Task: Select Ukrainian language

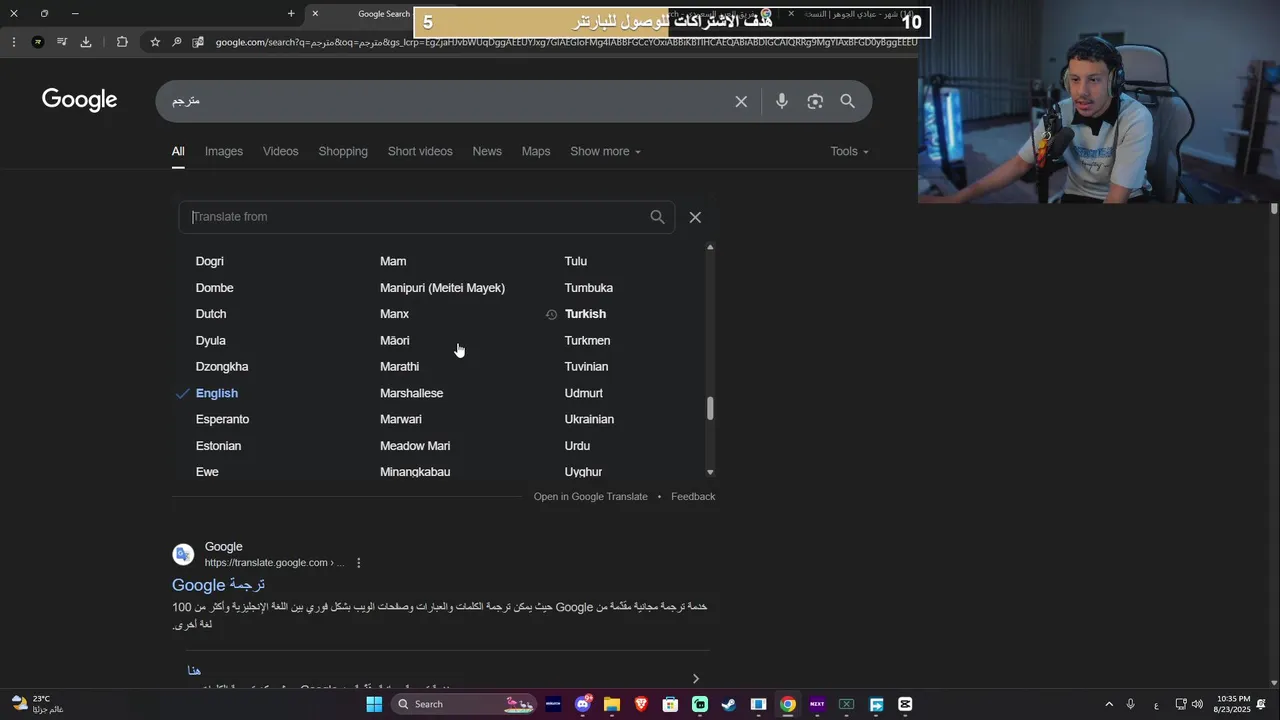Action: point(589,420)
